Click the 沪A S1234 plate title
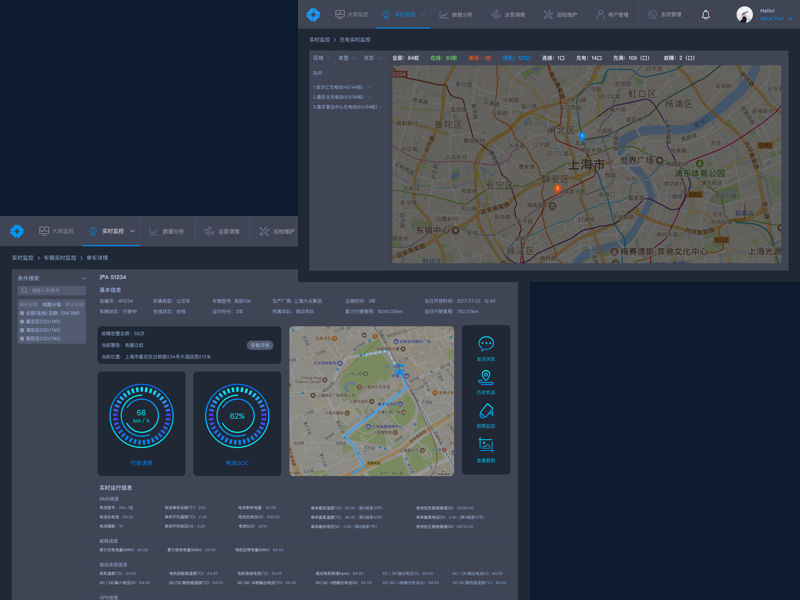The width and height of the screenshot is (800, 600). (113, 278)
